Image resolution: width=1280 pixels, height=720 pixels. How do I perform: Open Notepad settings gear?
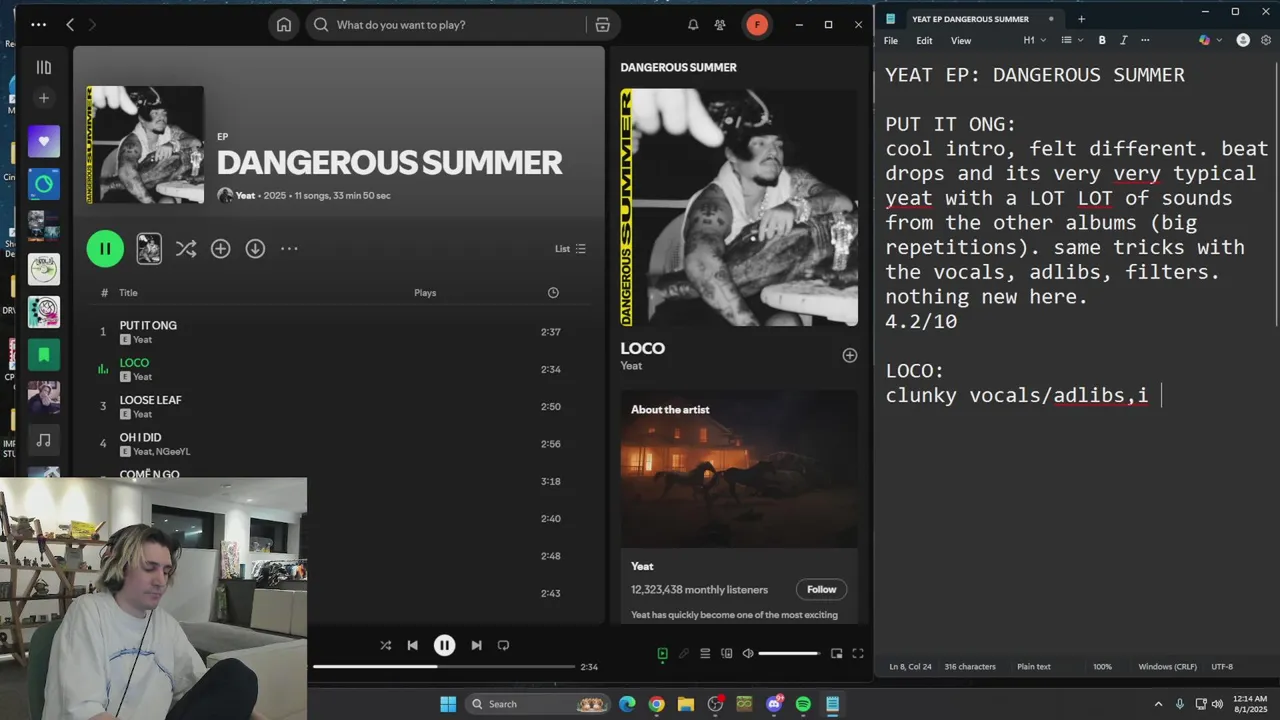(1266, 41)
